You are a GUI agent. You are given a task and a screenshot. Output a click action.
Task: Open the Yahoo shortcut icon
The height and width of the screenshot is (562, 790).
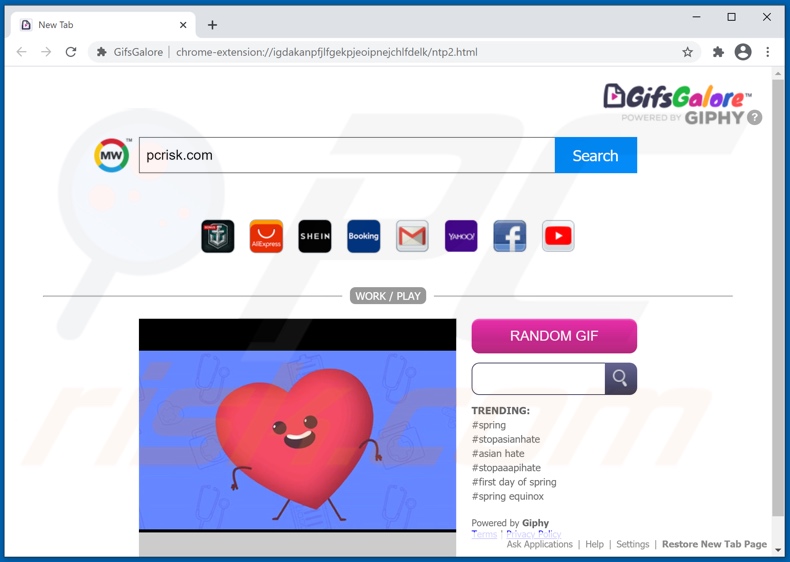point(461,236)
